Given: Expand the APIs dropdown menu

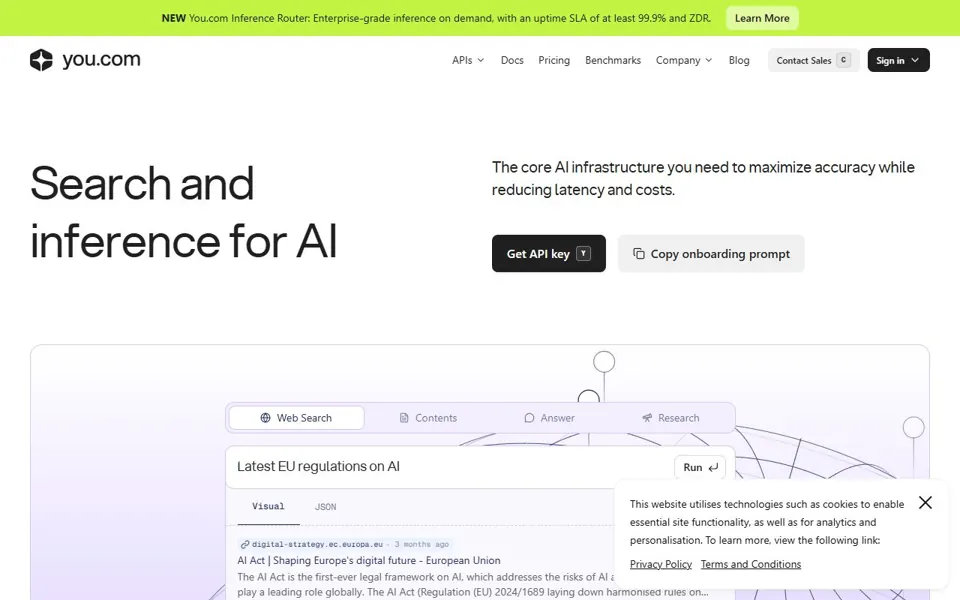Looking at the screenshot, I should (468, 60).
